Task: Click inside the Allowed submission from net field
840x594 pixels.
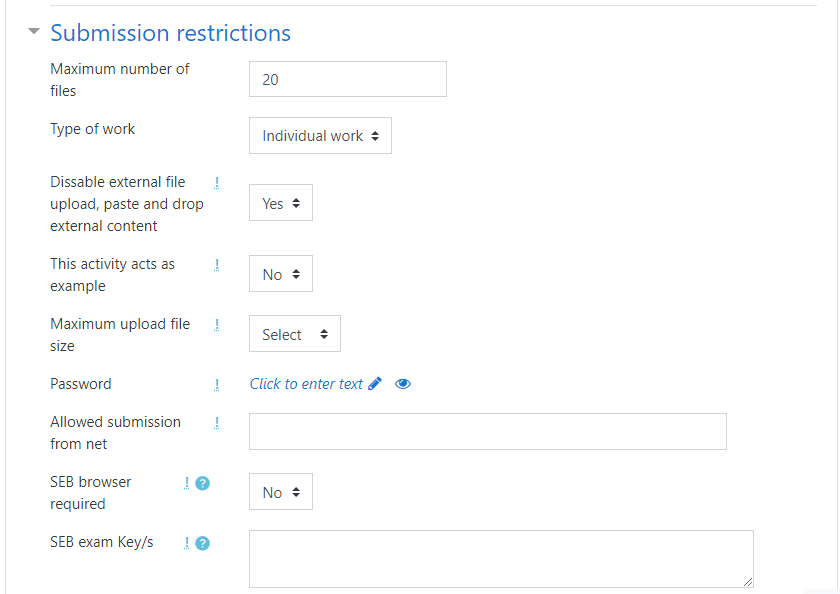Action: [x=486, y=431]
